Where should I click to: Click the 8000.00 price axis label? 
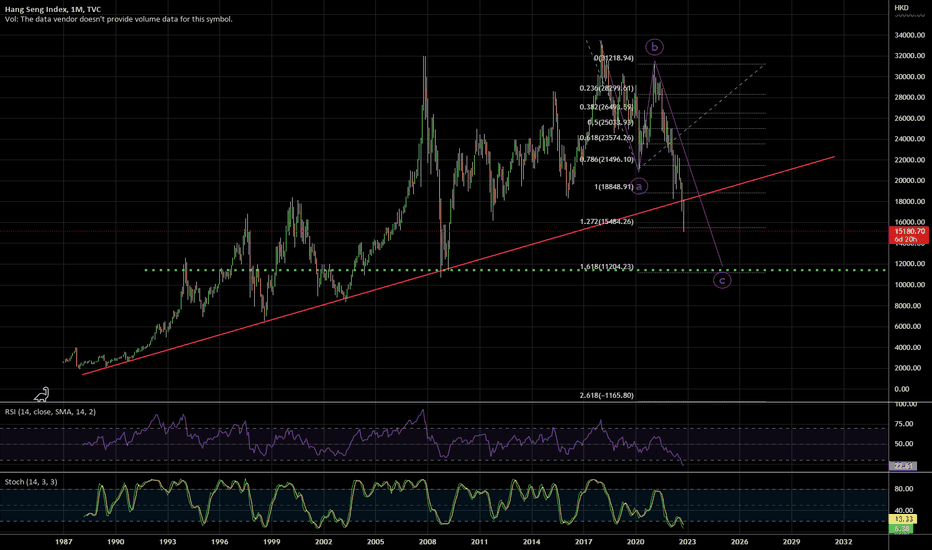click(909, 306)
